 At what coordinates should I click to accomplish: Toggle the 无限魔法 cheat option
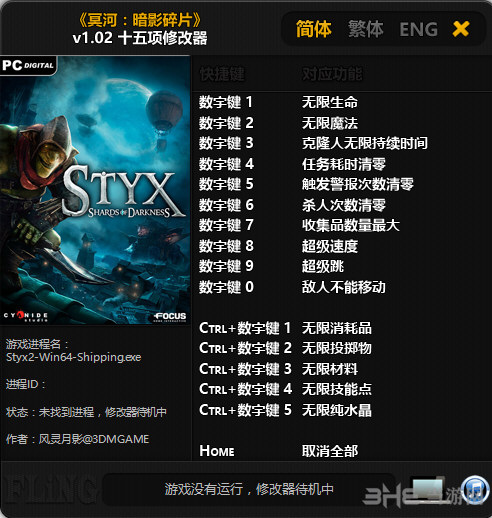pos(330,123)
